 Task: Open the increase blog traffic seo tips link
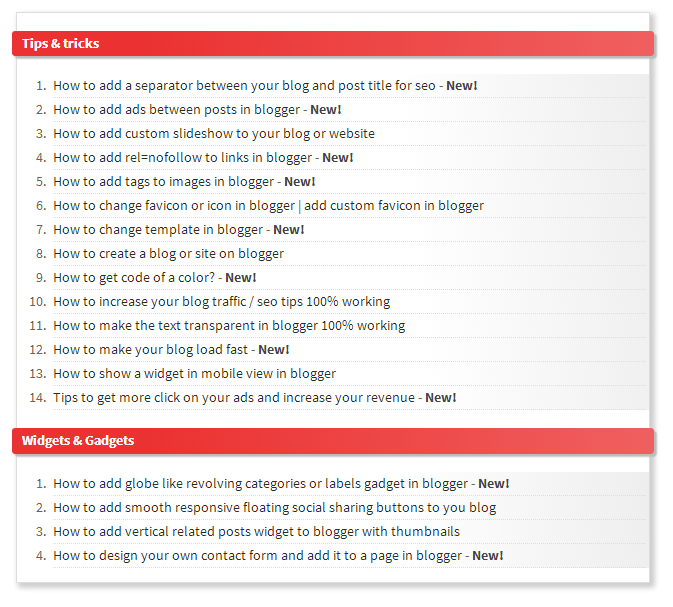(x=221, y=302)
